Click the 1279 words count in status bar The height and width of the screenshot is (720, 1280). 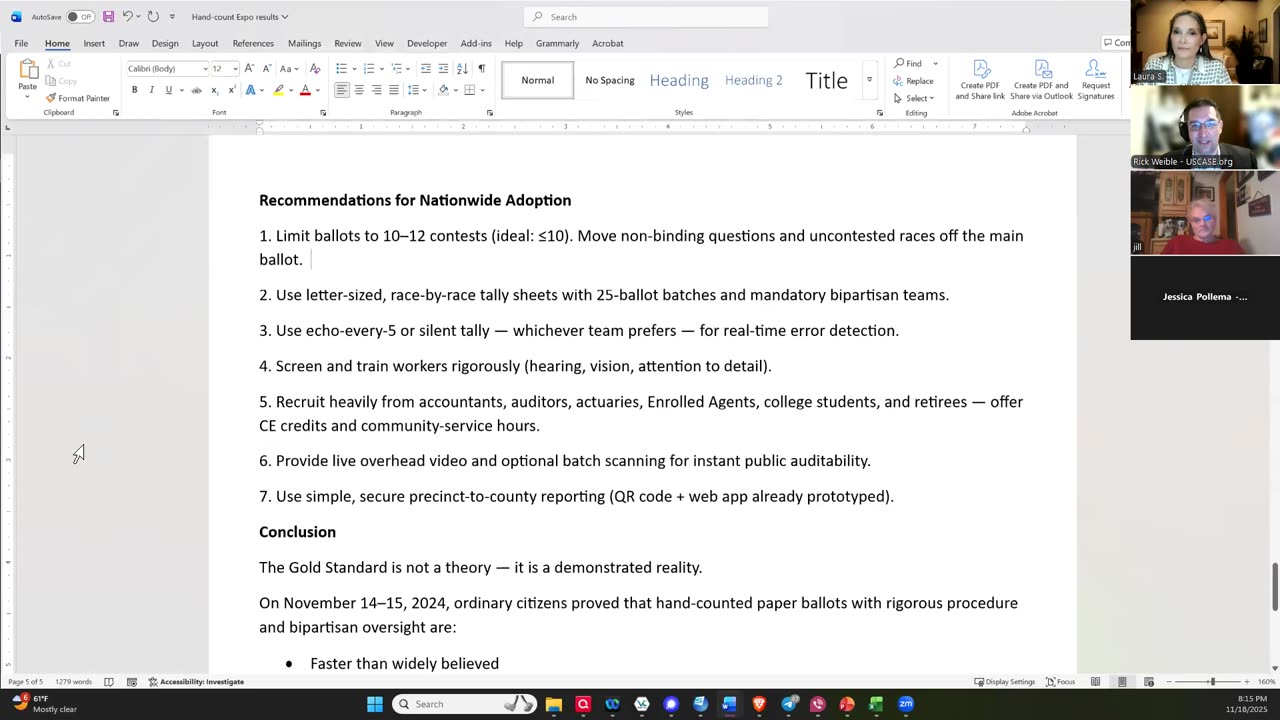point(73,682)
